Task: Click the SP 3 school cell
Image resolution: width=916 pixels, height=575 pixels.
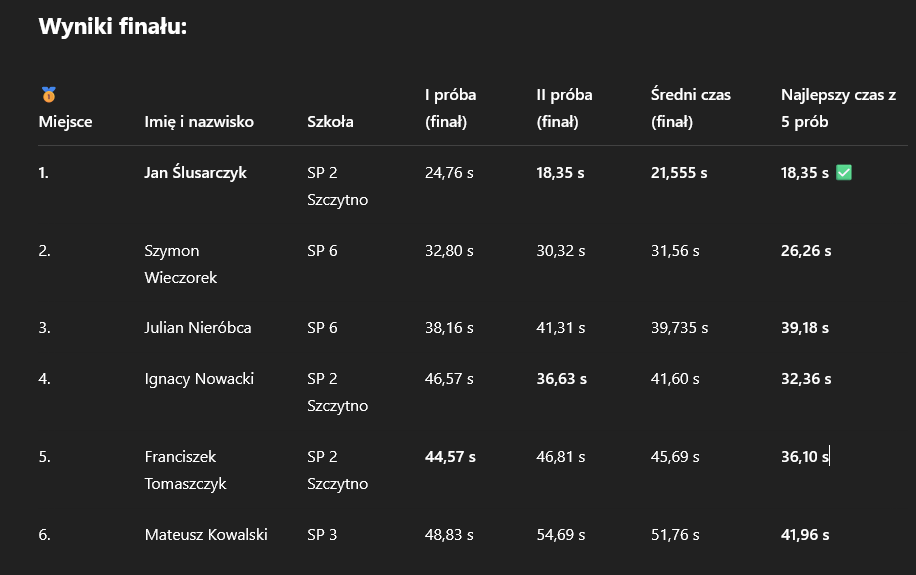Action: click(x=322, y=535)
